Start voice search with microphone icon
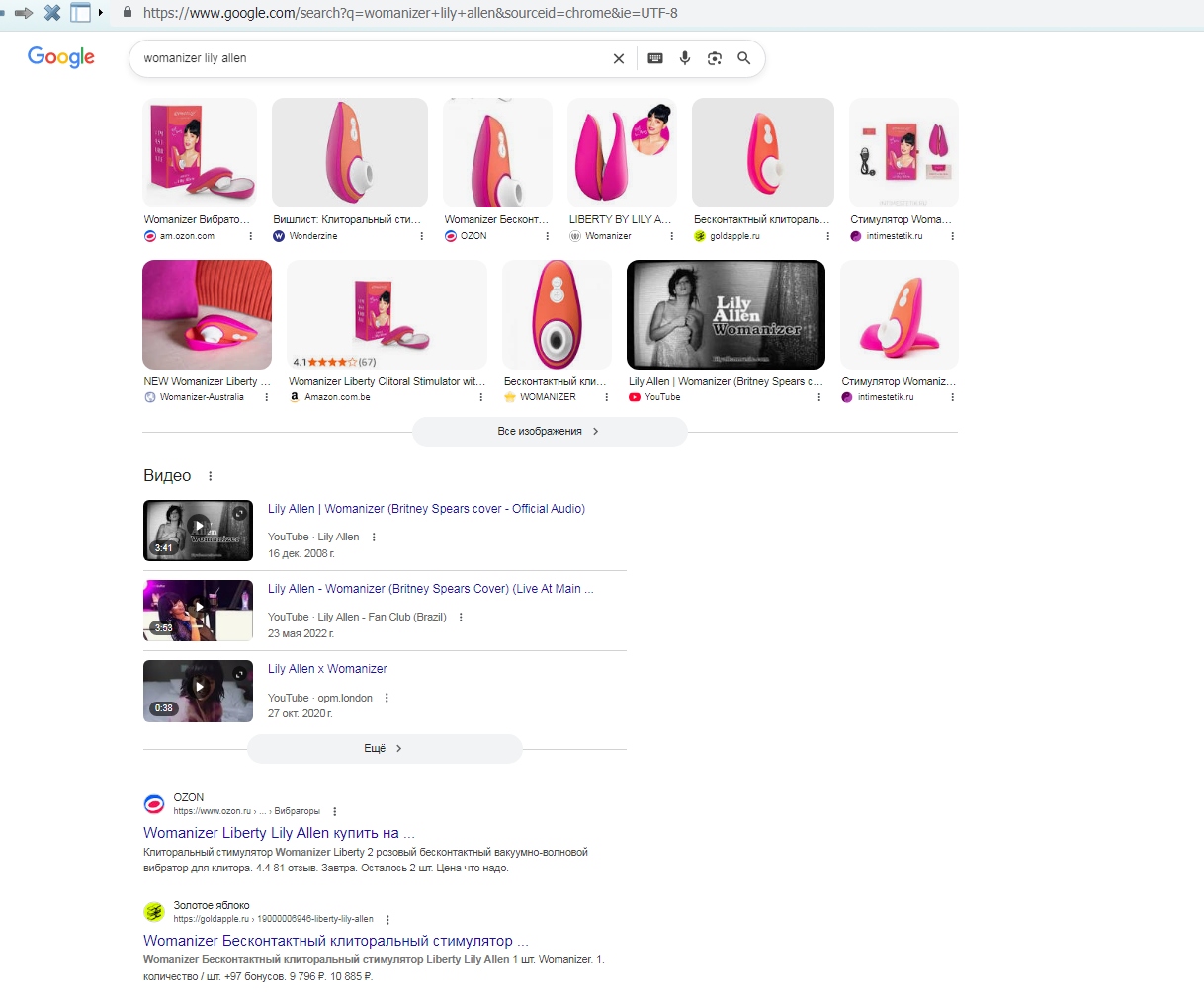 [685, 58]
